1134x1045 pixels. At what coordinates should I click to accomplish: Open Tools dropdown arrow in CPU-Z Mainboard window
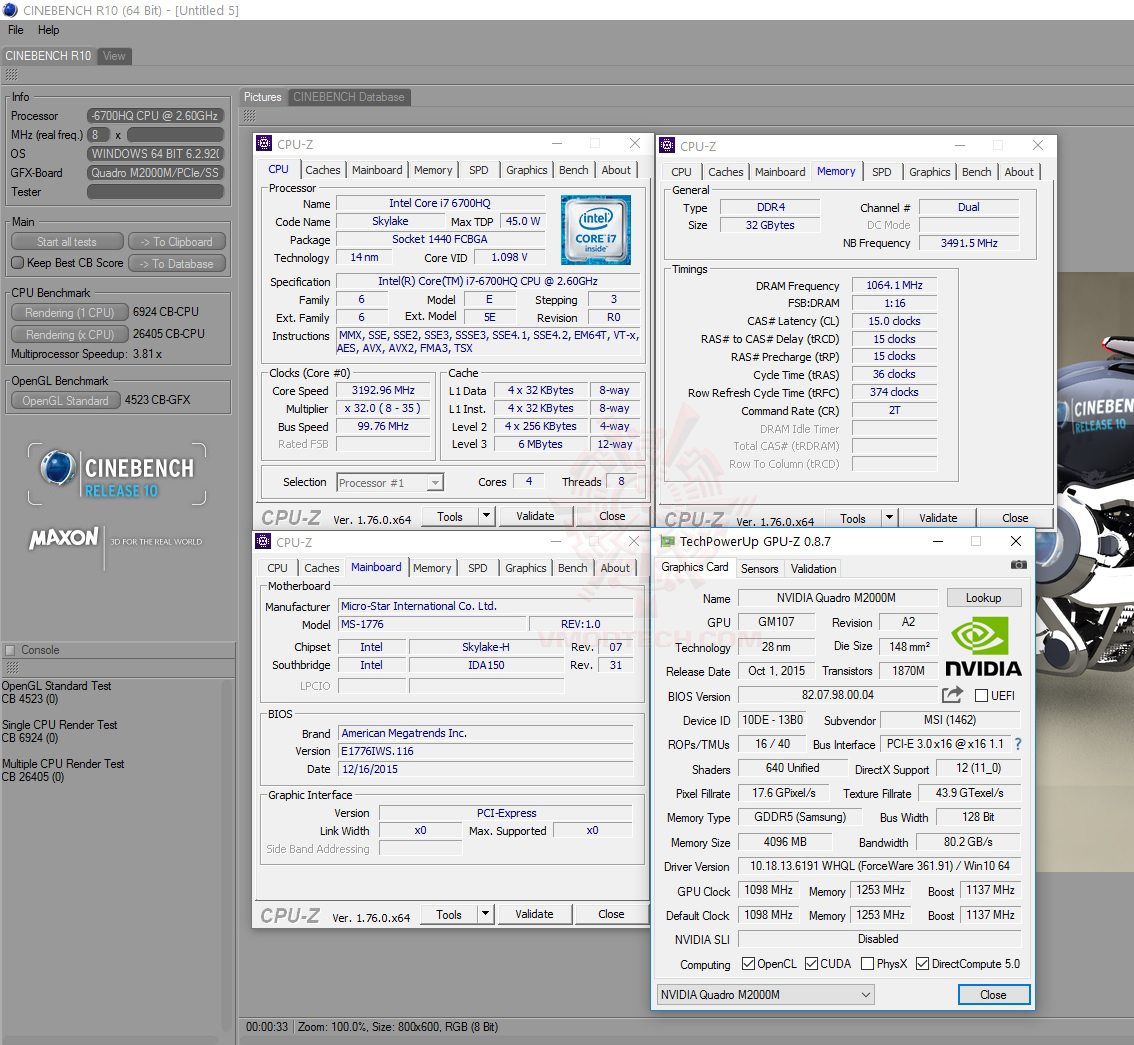pos(485,913)
